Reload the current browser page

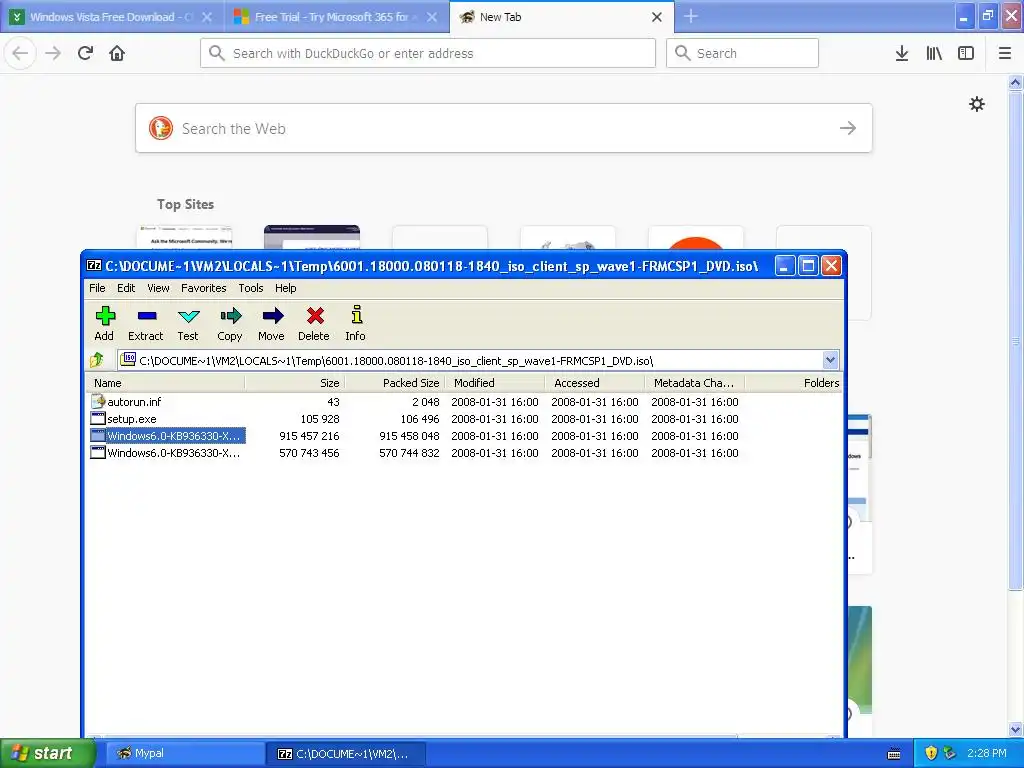[85, 53]
